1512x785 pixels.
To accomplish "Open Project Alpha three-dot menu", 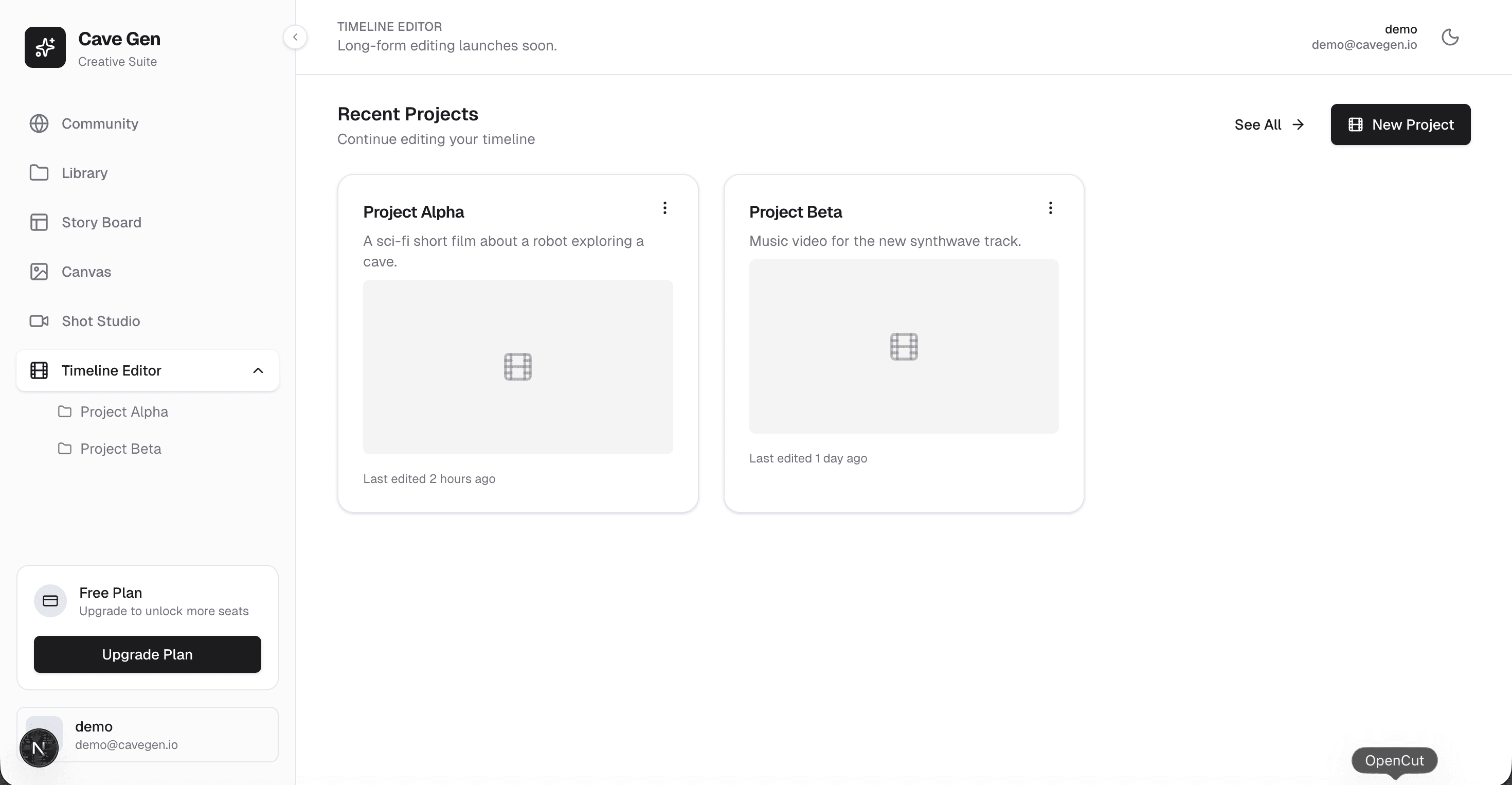I will click(x=664, y=208).
